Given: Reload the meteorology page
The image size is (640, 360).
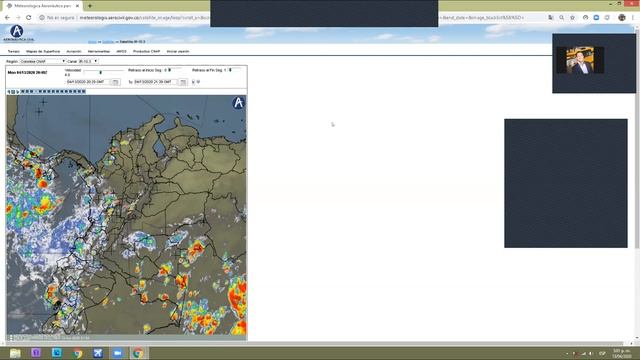Looking at the screenshot, I should [x=29, y=18].
